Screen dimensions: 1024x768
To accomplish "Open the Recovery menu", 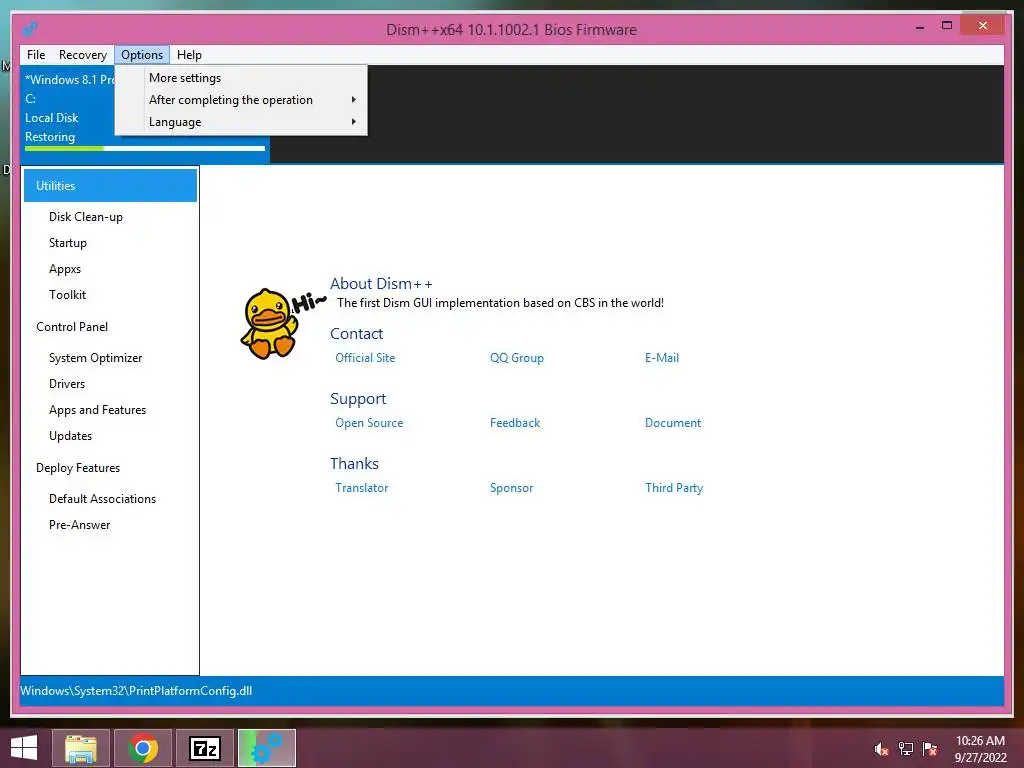I will point(82,55).
